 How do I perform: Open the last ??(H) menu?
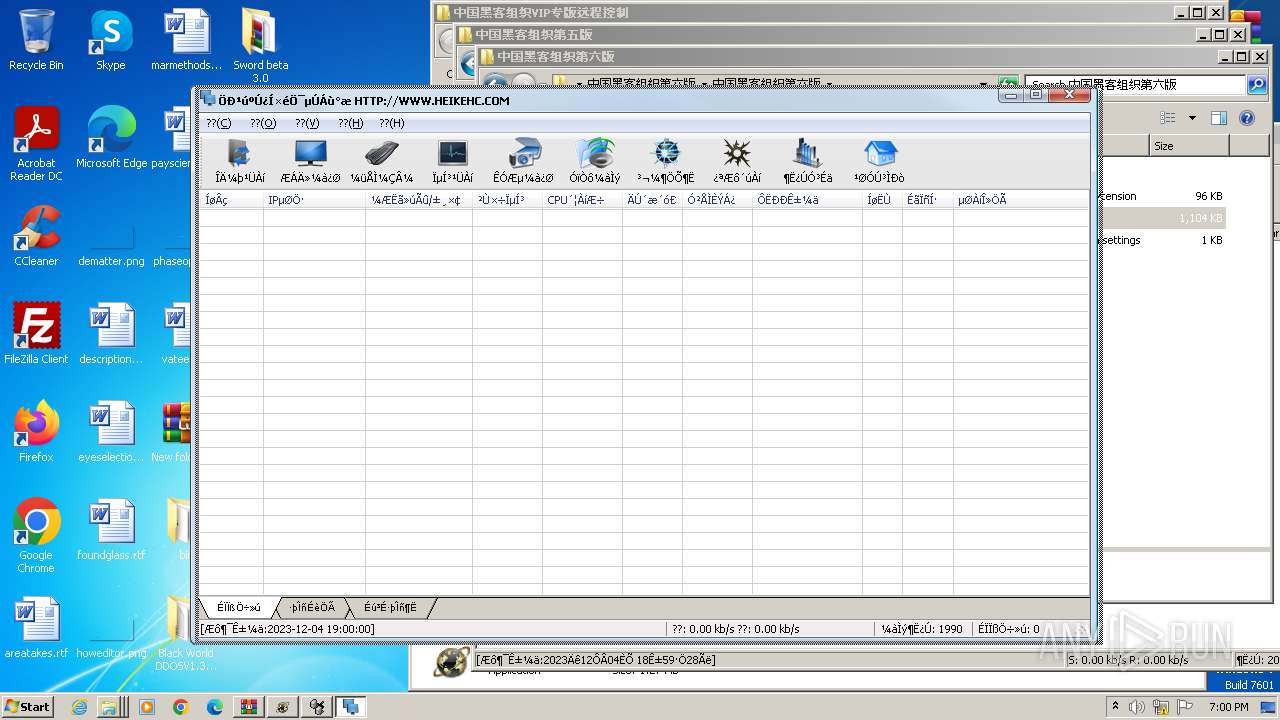pyautogui.click(x=392, y=123)
